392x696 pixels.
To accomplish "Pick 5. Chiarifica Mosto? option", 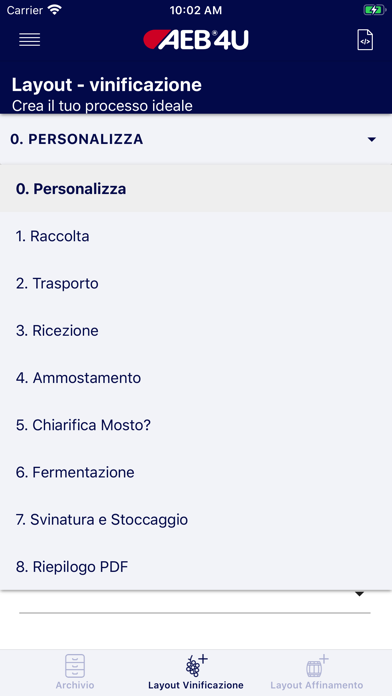I will [x=196, y=425].
